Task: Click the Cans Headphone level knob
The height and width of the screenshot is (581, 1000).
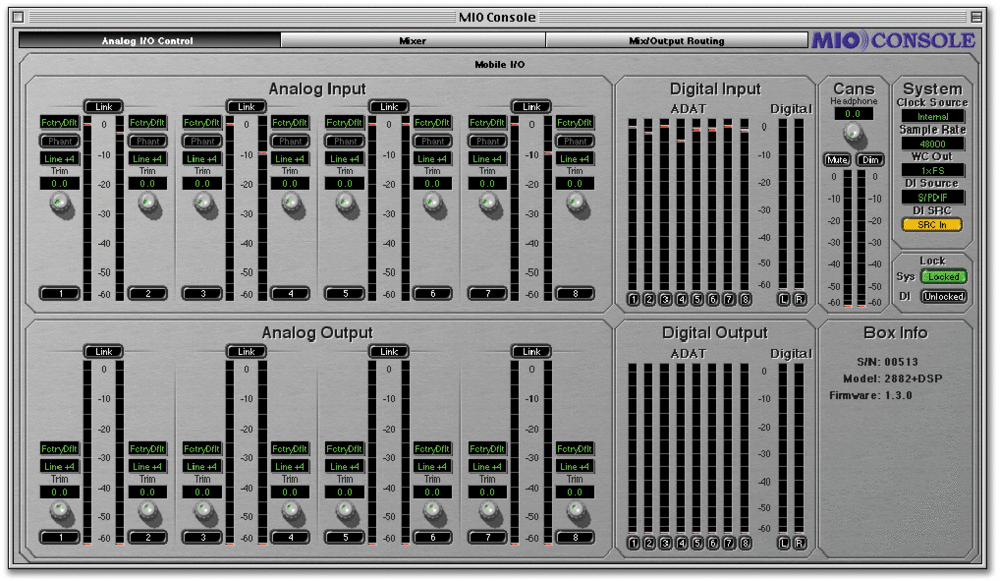Action: pos(853,133)
